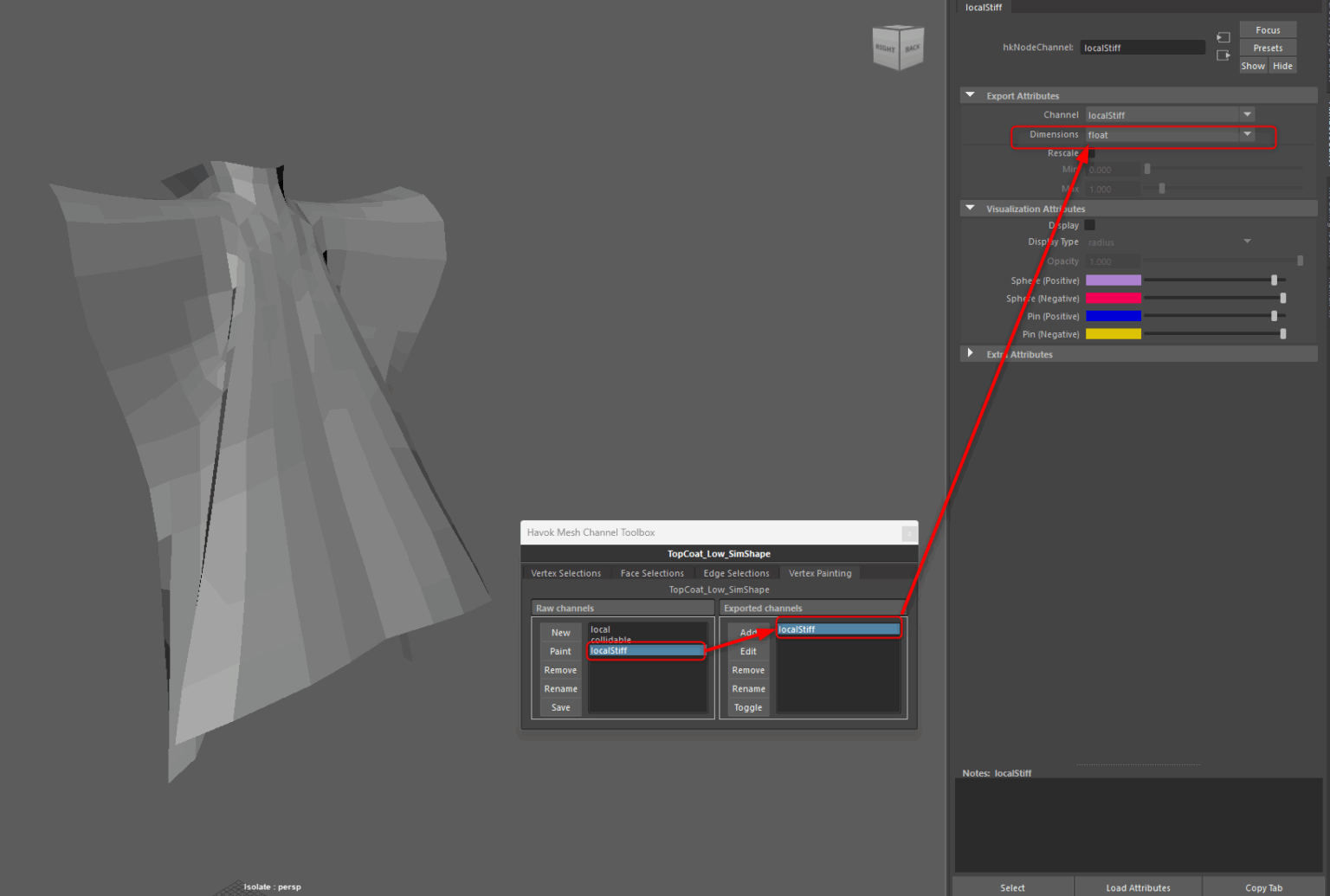Click the Pin (Positive) blue color swatch
The height and width of the screenshot is (896, 1330).
(1113, 317)
